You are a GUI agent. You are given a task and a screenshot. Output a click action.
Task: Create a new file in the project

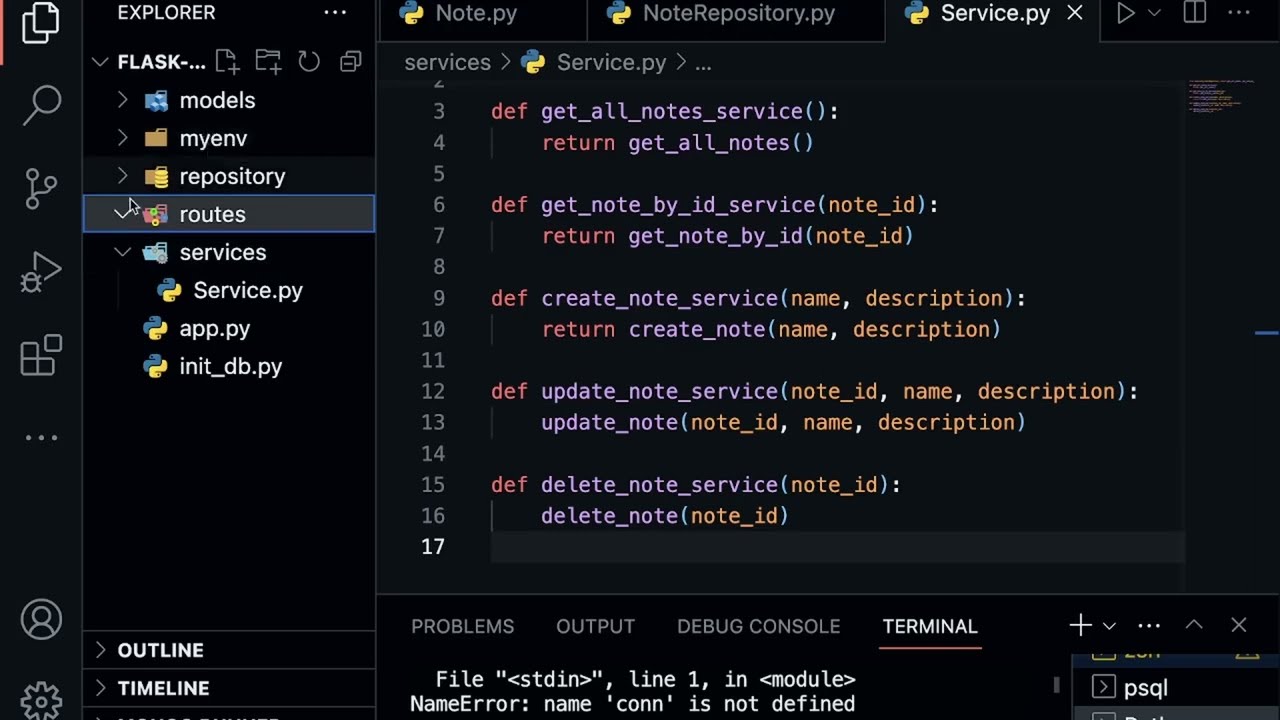[x=226, y=62]
